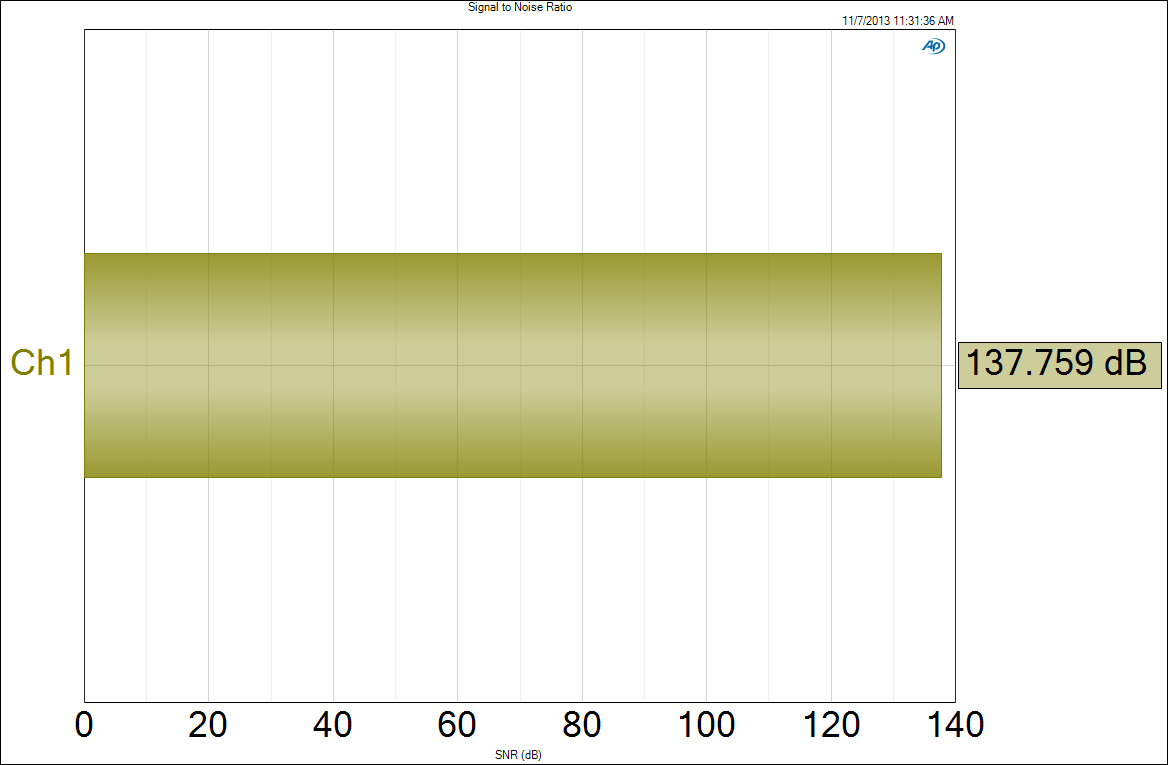Click the 60 axis tick label

(x=457, y=724)
